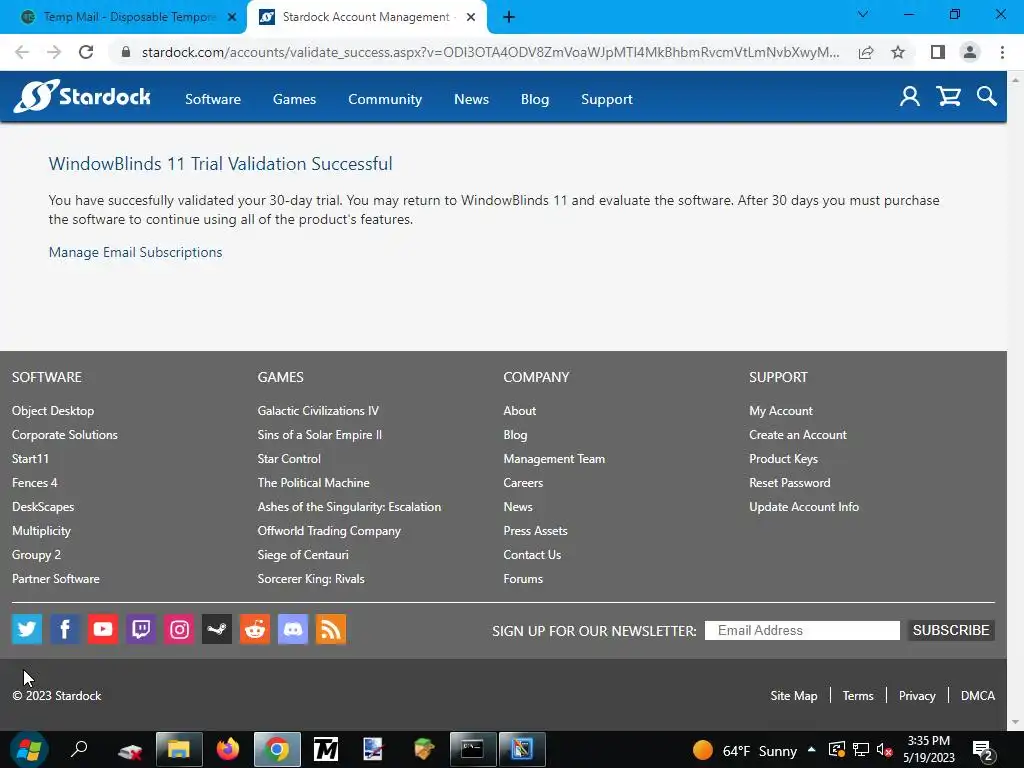Open the Object Desktop footer link
Screen dimensions: 1024x768
(x=53, y=411)
